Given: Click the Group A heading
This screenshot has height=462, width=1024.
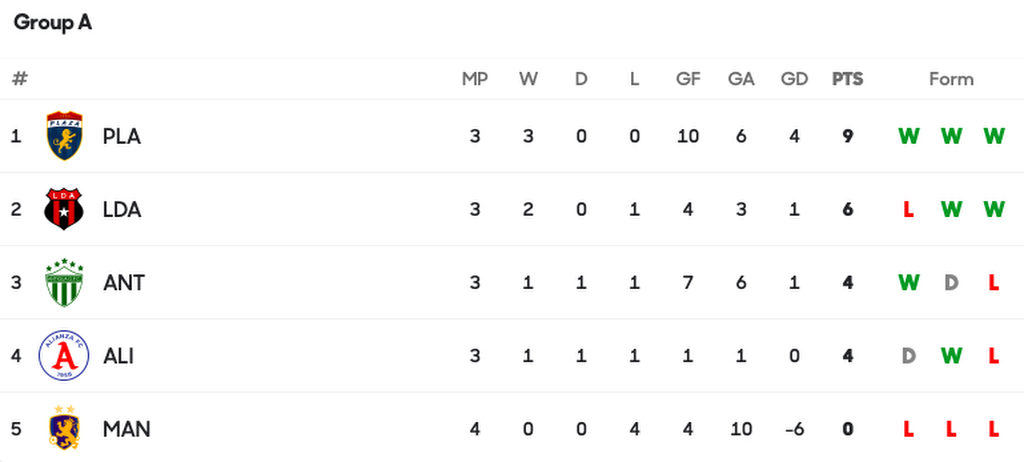Looking at the screenshot, I should pos(53,22).
